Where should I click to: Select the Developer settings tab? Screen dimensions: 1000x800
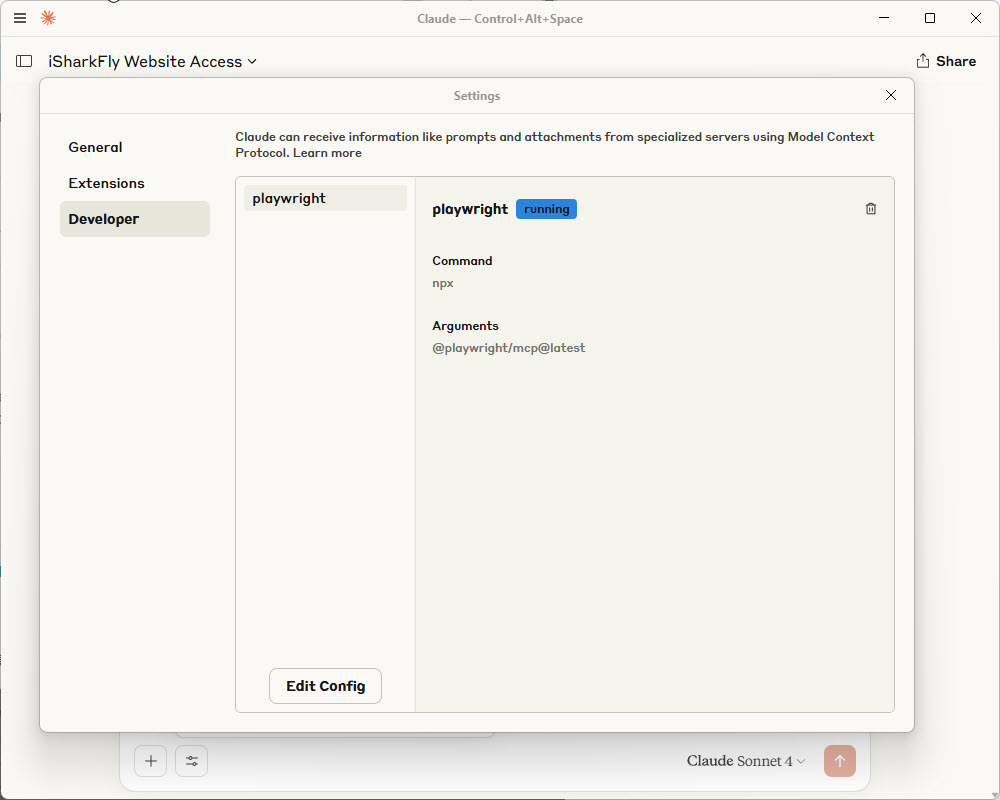(135, 219)
